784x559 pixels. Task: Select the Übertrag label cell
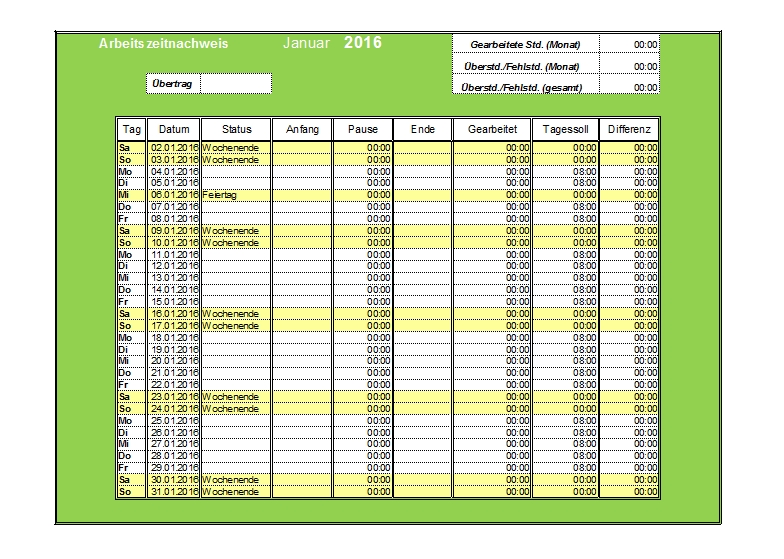click(173, 84)
